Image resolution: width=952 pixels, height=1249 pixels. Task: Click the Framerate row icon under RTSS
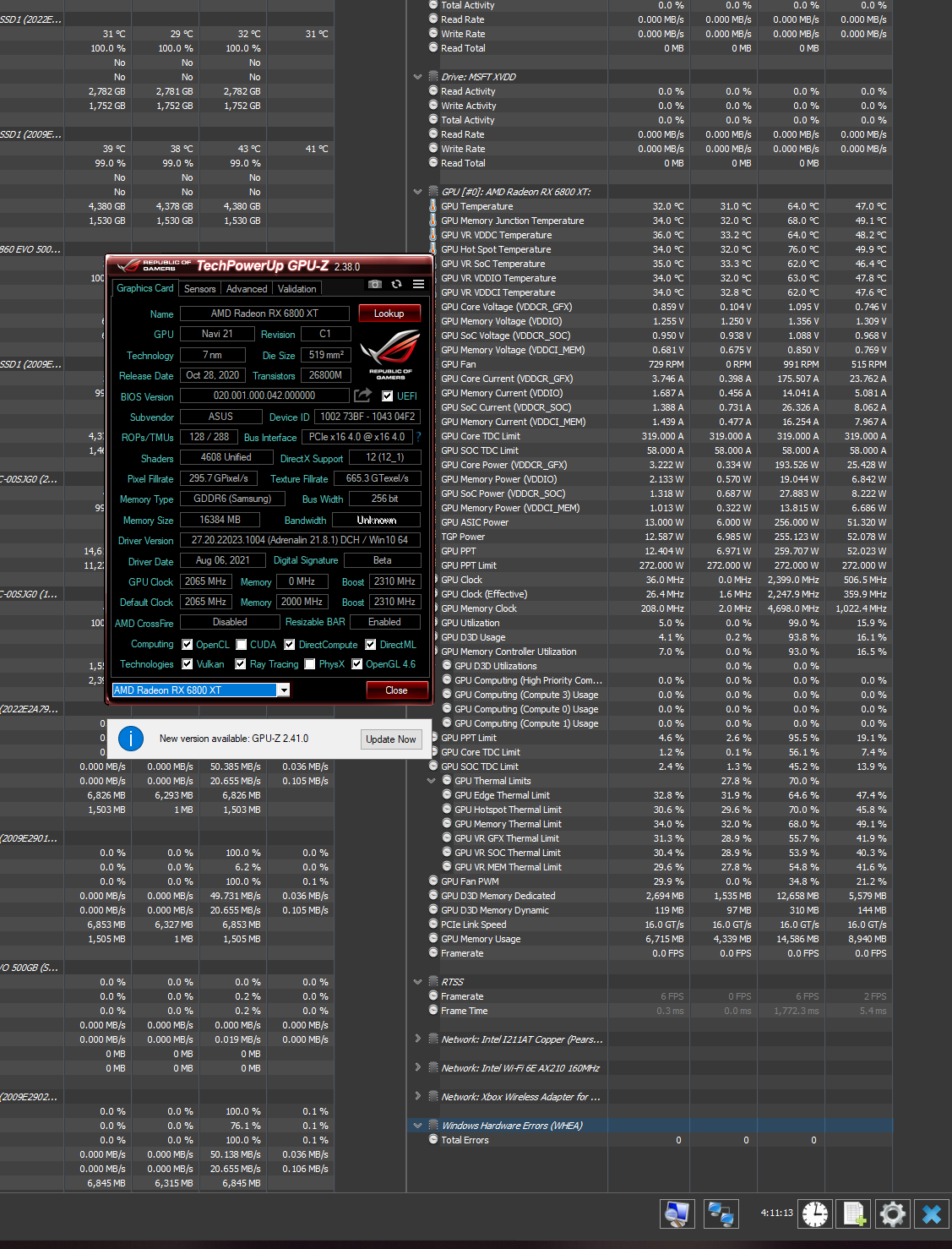tap(432, 996)
